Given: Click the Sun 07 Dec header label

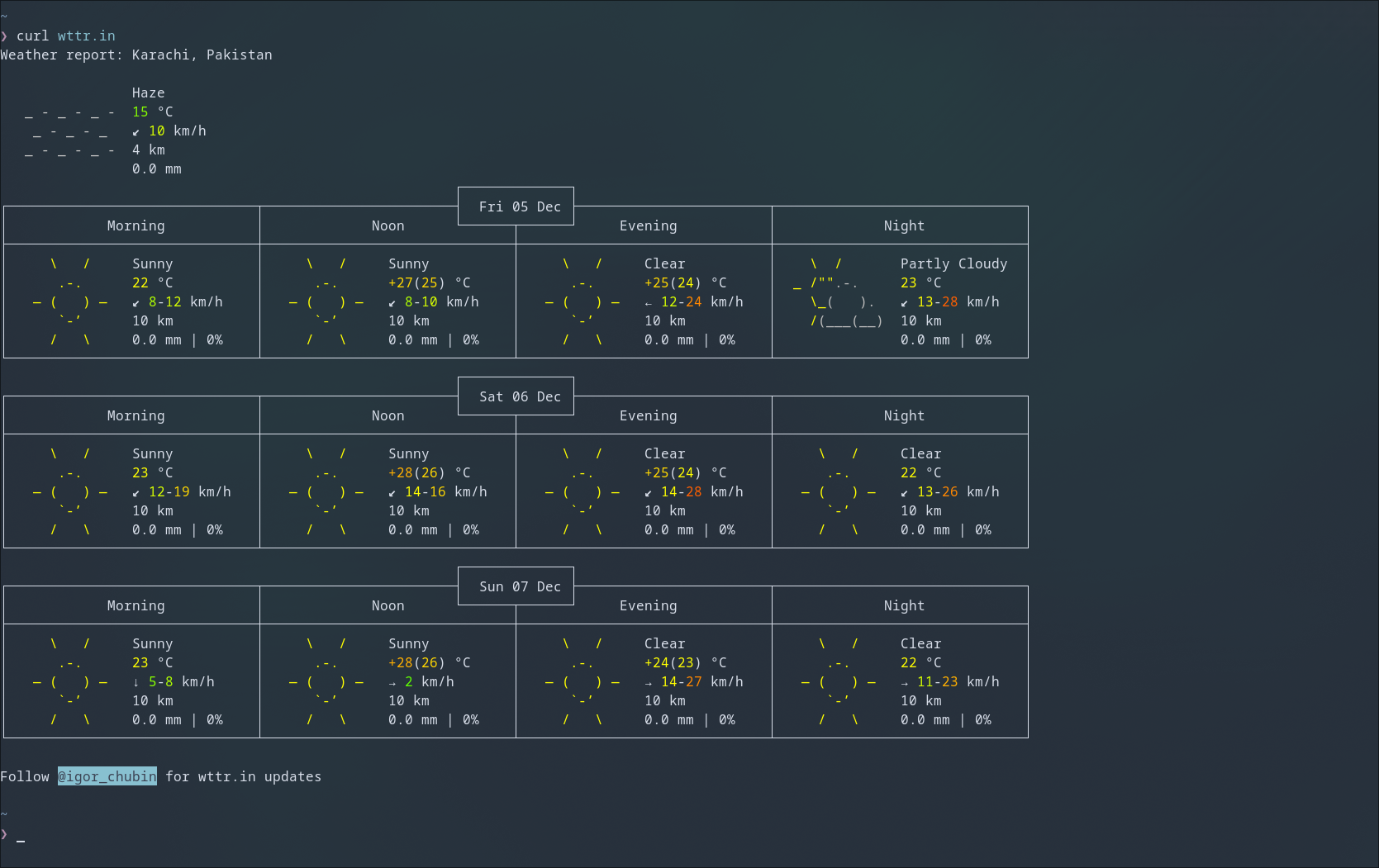Looking at the screenshot, I should click(516, 586).
